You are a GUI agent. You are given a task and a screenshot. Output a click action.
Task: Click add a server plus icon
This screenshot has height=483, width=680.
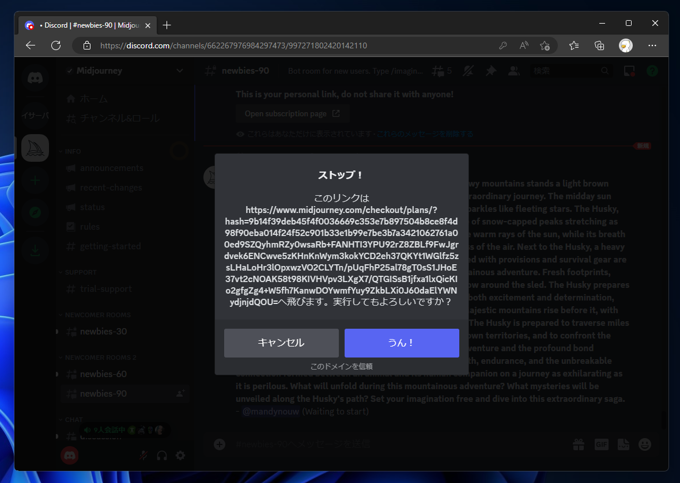pyautogui.click(x=35, y=180)
